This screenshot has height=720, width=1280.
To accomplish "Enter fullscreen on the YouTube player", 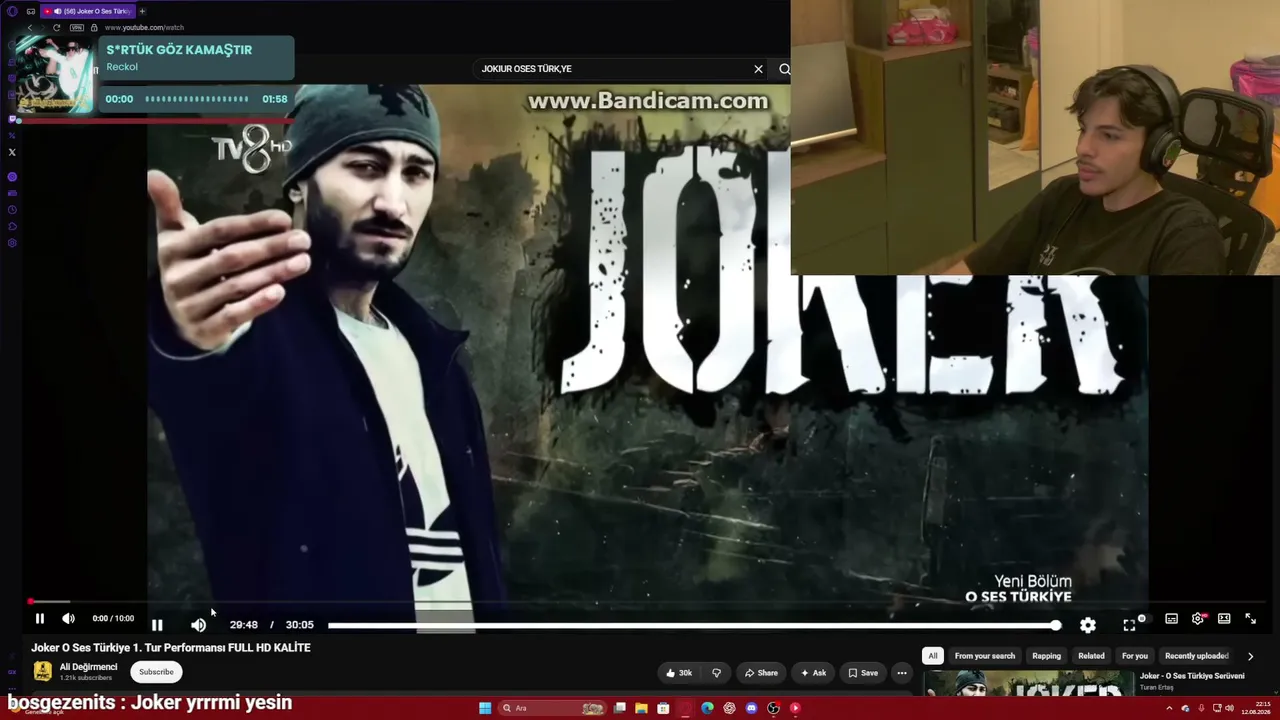I will point(1250,619).
